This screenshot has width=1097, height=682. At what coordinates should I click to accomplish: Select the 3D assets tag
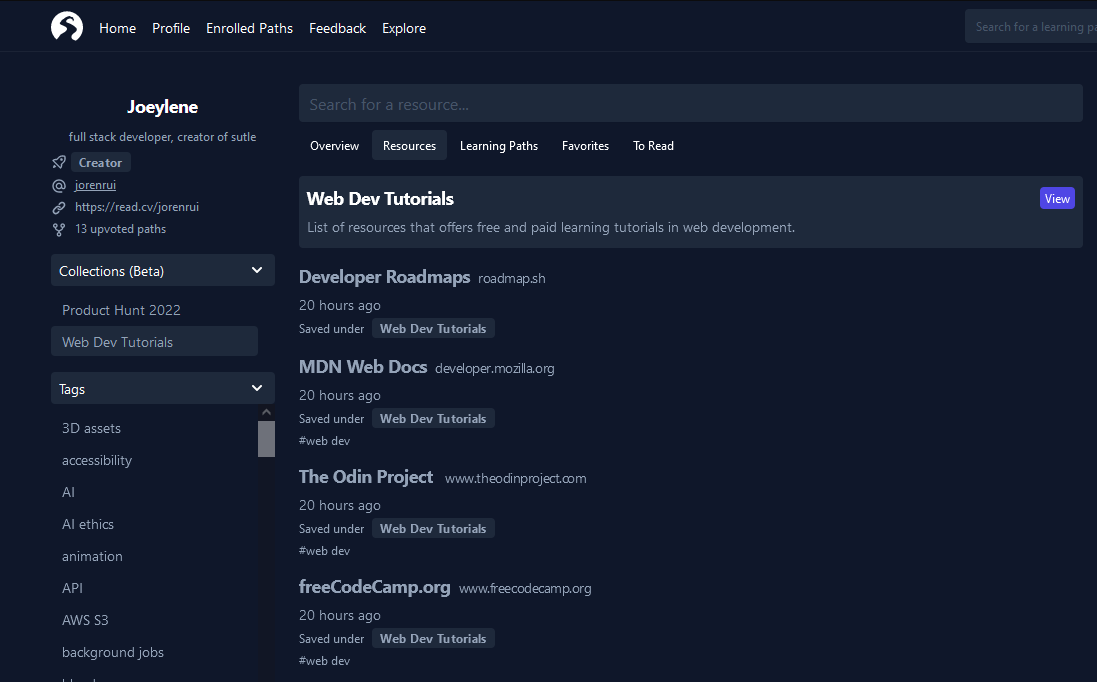pos(91,428)
